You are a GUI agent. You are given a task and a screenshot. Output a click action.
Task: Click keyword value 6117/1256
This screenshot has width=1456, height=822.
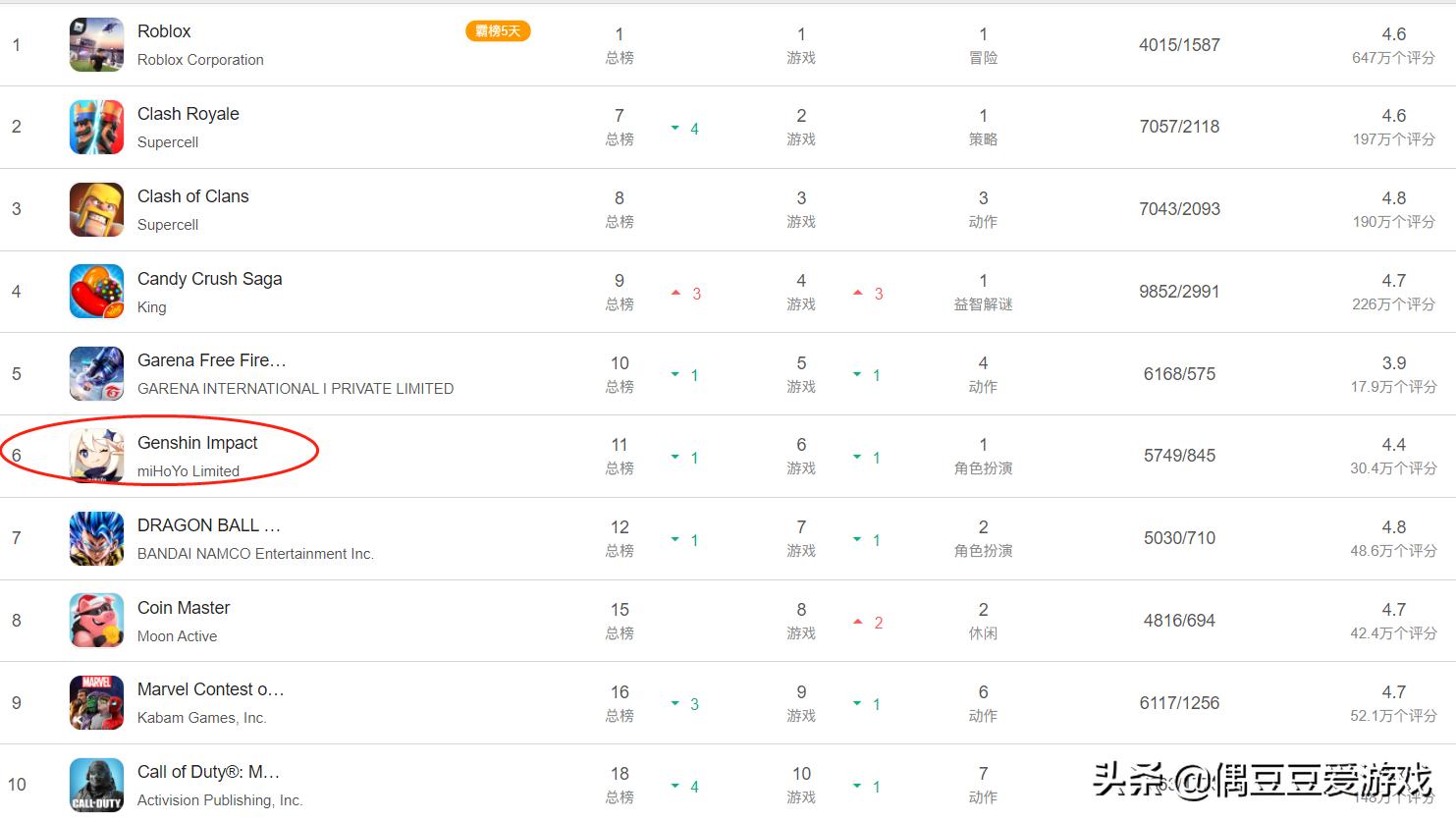(1179, 703)
